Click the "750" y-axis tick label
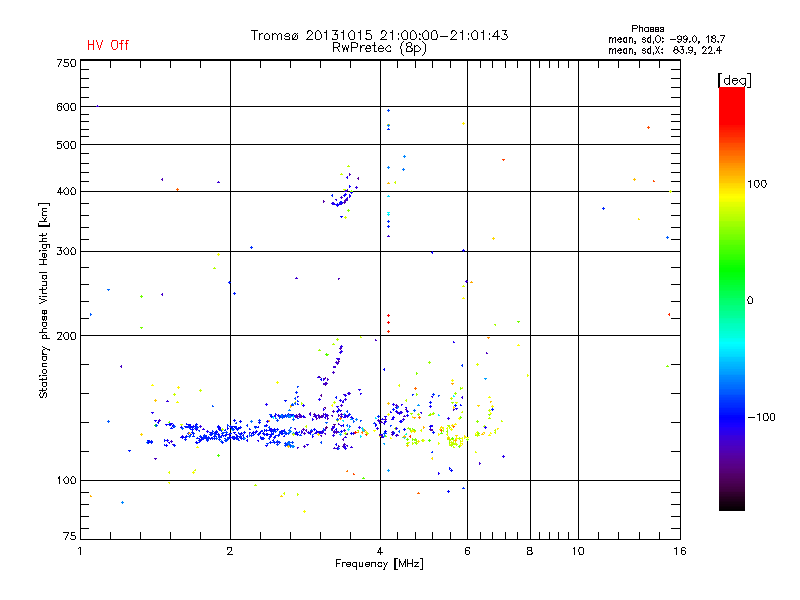This screenshot has height=600, width=800. (66, 62)
